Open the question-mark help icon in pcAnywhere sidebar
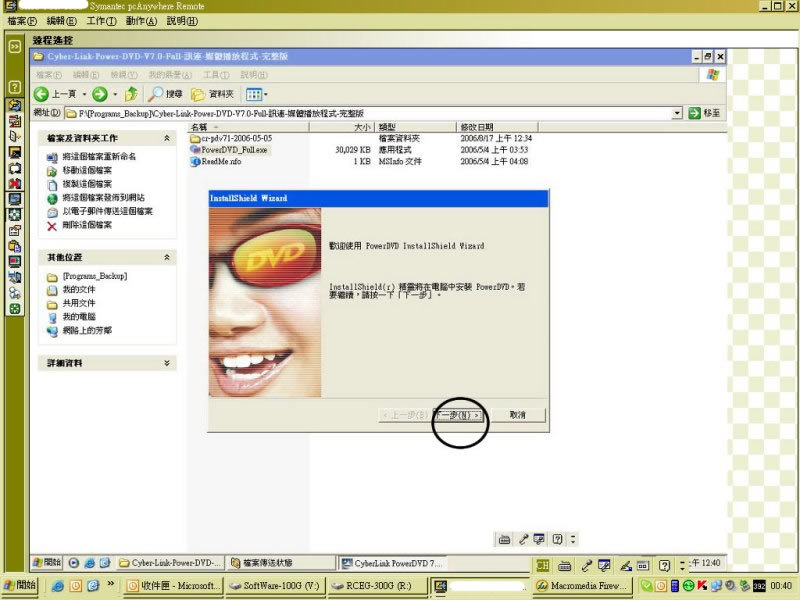Viewport: 800px width, 600px height. (15, 87)
